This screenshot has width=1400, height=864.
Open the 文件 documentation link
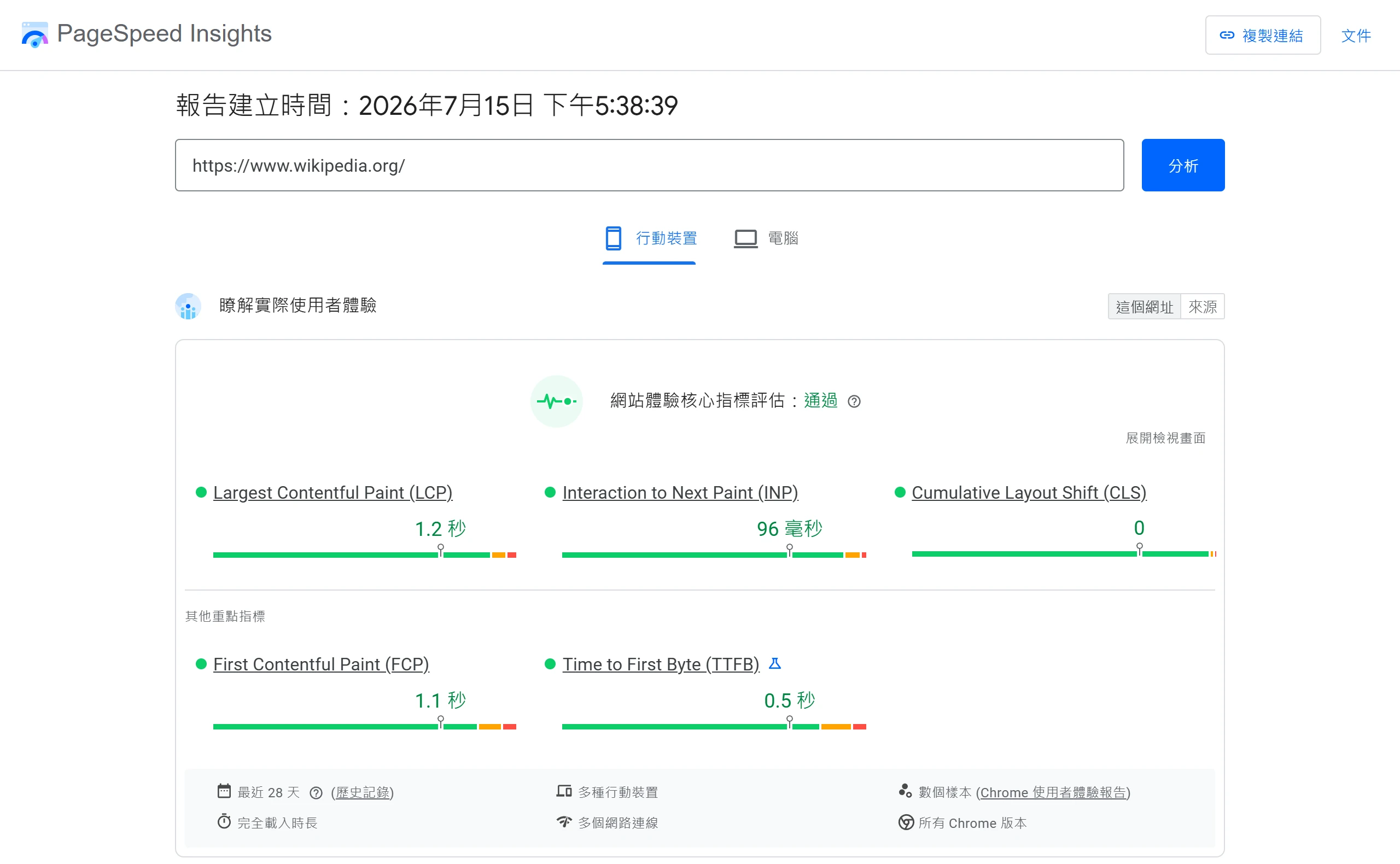1355,36
